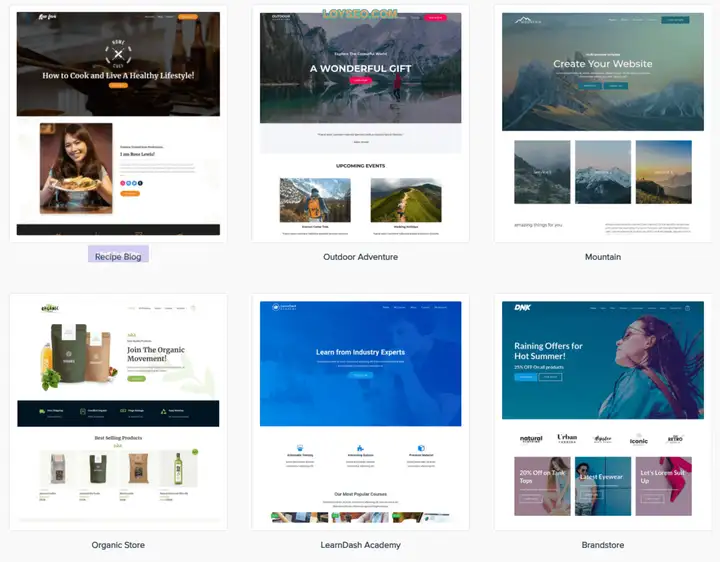Click the olive oil bottle product image
This screenshot has width=720, height=562.
click(178, 468)
